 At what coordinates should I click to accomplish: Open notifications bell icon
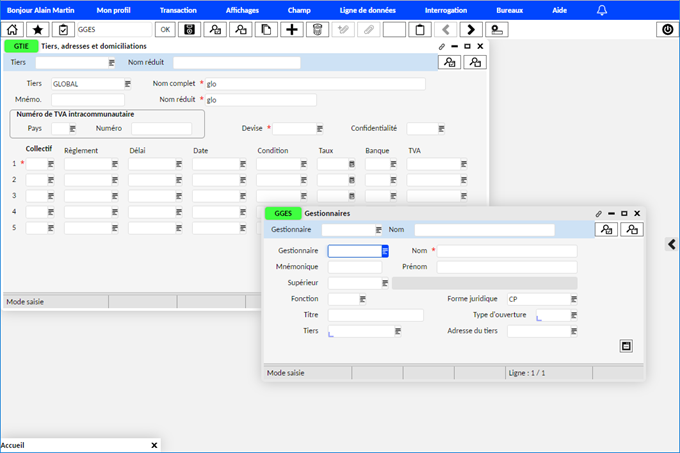(602, 10)
